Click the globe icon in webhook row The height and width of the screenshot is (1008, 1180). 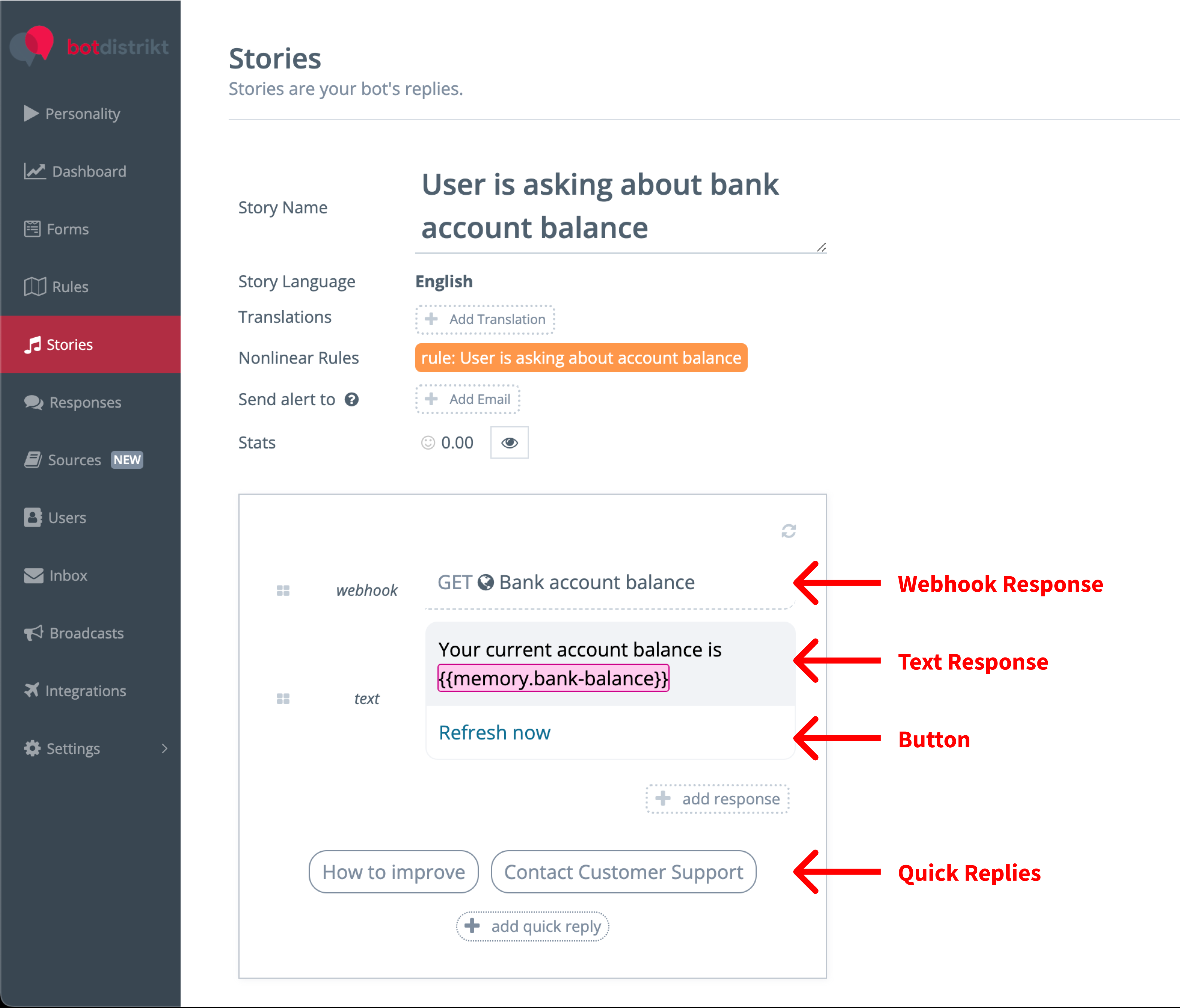pos(485,583)
